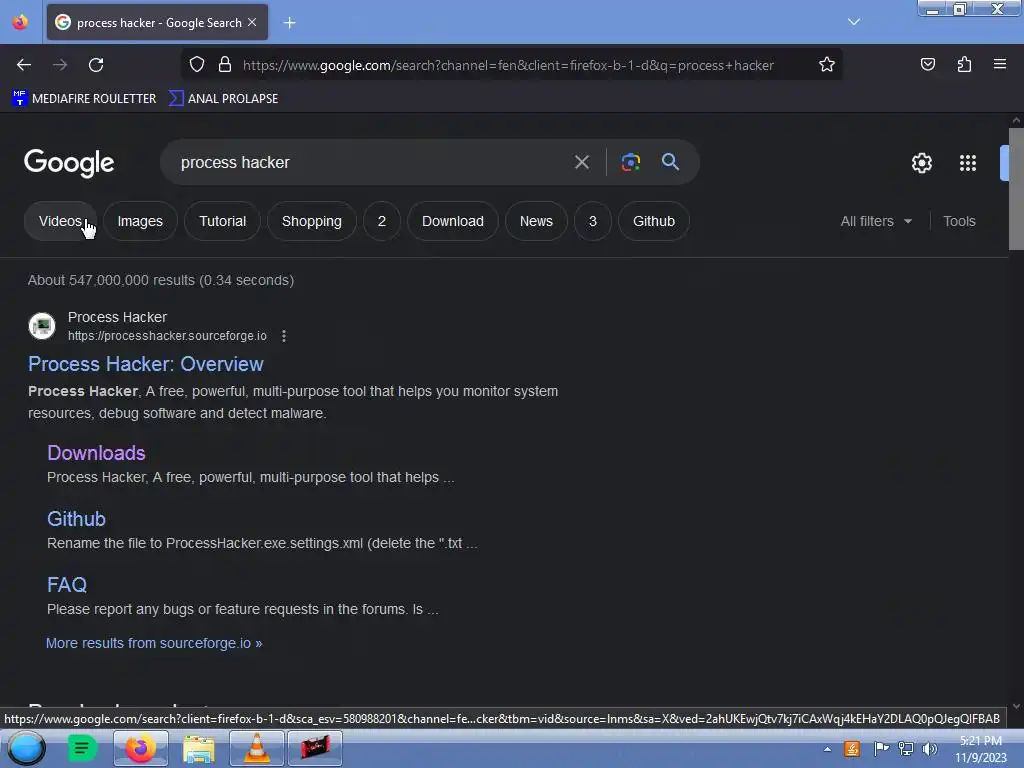Clear the search box with the X icon
The width and height of the screenshot is (1024, 768).
tap(582, 162)
